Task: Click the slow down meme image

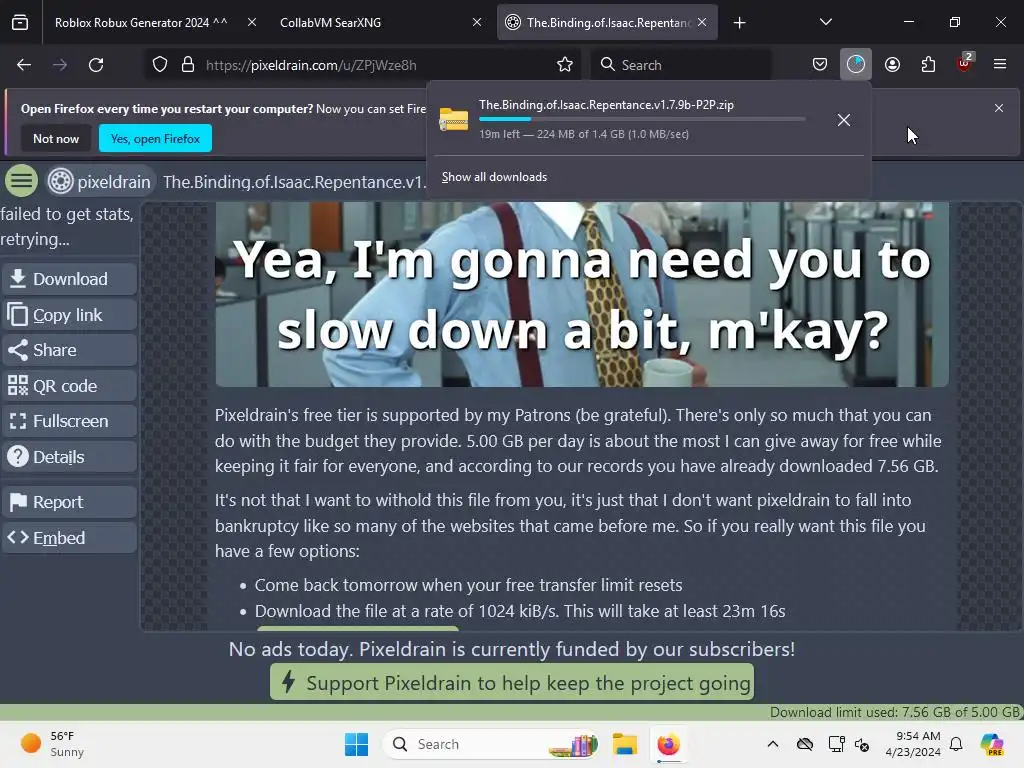Action: point(582,294)
